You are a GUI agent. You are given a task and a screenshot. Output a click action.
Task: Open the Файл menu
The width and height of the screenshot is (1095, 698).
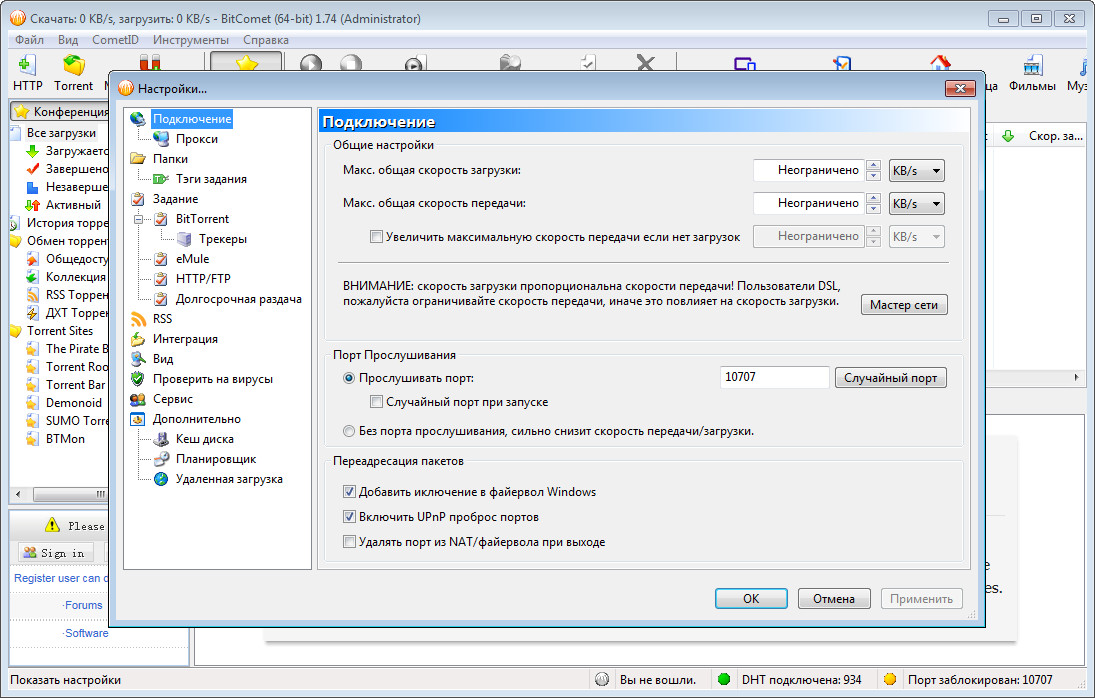pos(29,40)
